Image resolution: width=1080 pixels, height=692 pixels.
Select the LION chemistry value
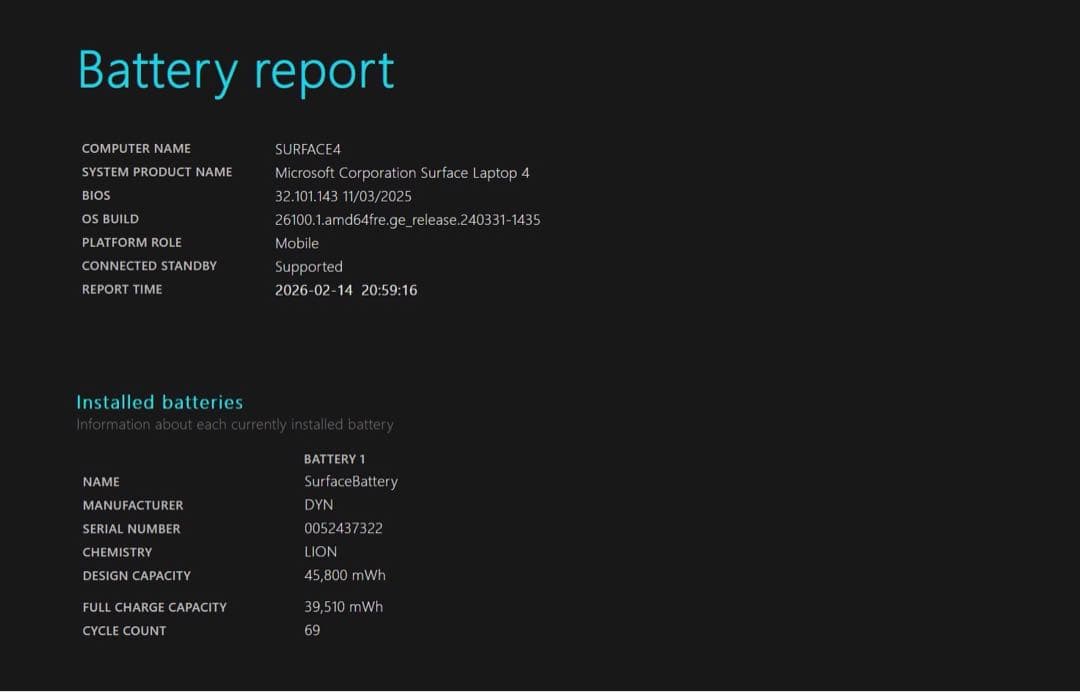coord(321,552)
